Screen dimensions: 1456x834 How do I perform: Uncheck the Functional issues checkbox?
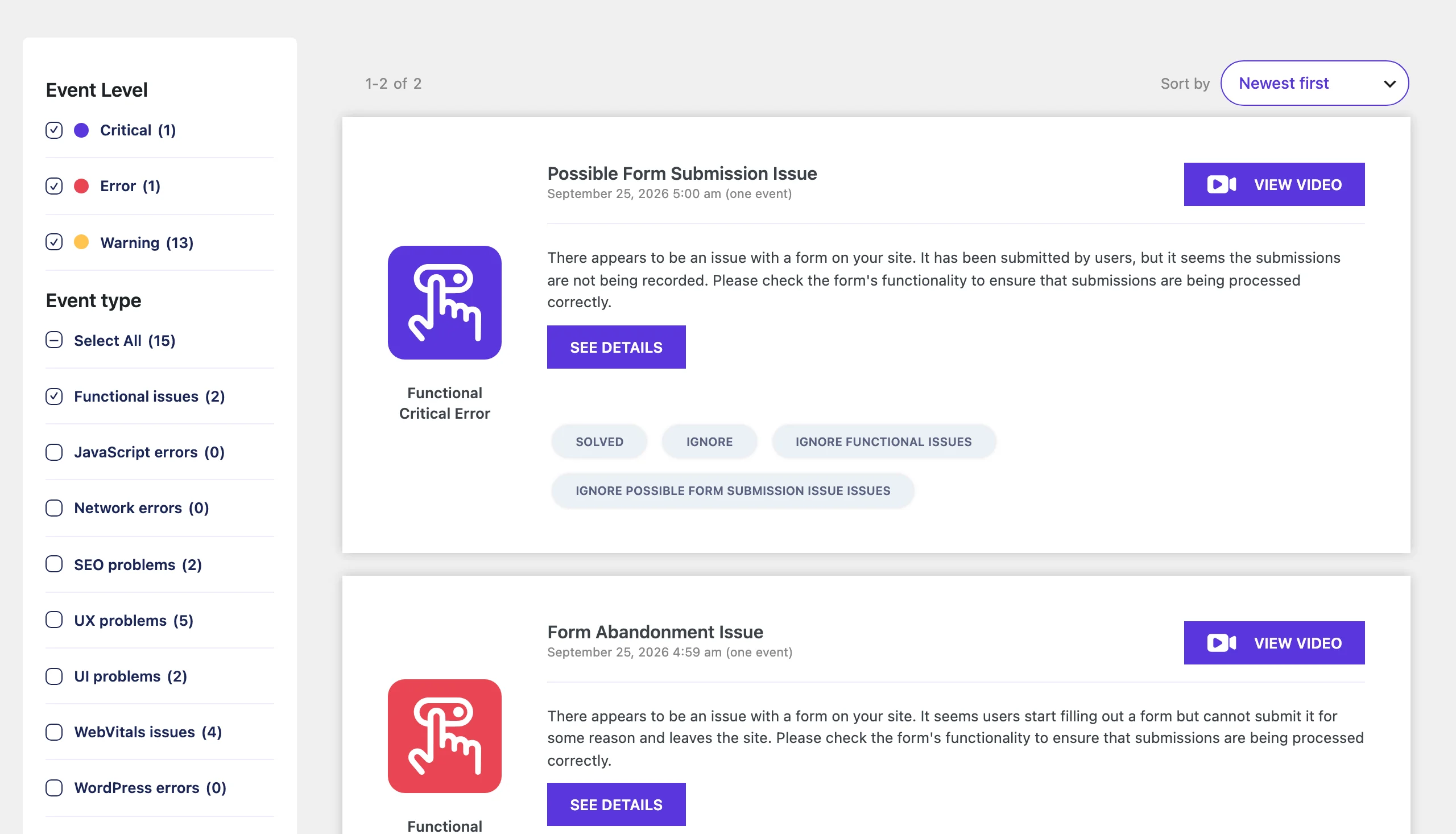[54, 397]
